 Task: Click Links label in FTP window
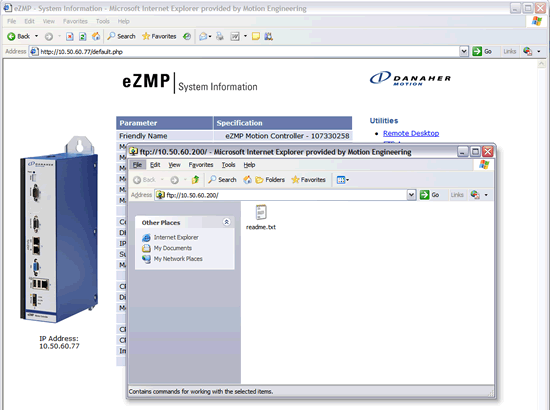pyautogui.click(x=457, y=195)
